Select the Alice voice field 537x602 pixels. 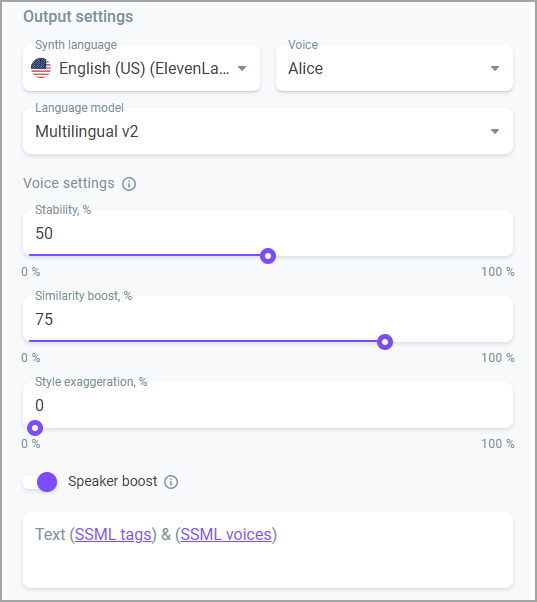point(394,68)
